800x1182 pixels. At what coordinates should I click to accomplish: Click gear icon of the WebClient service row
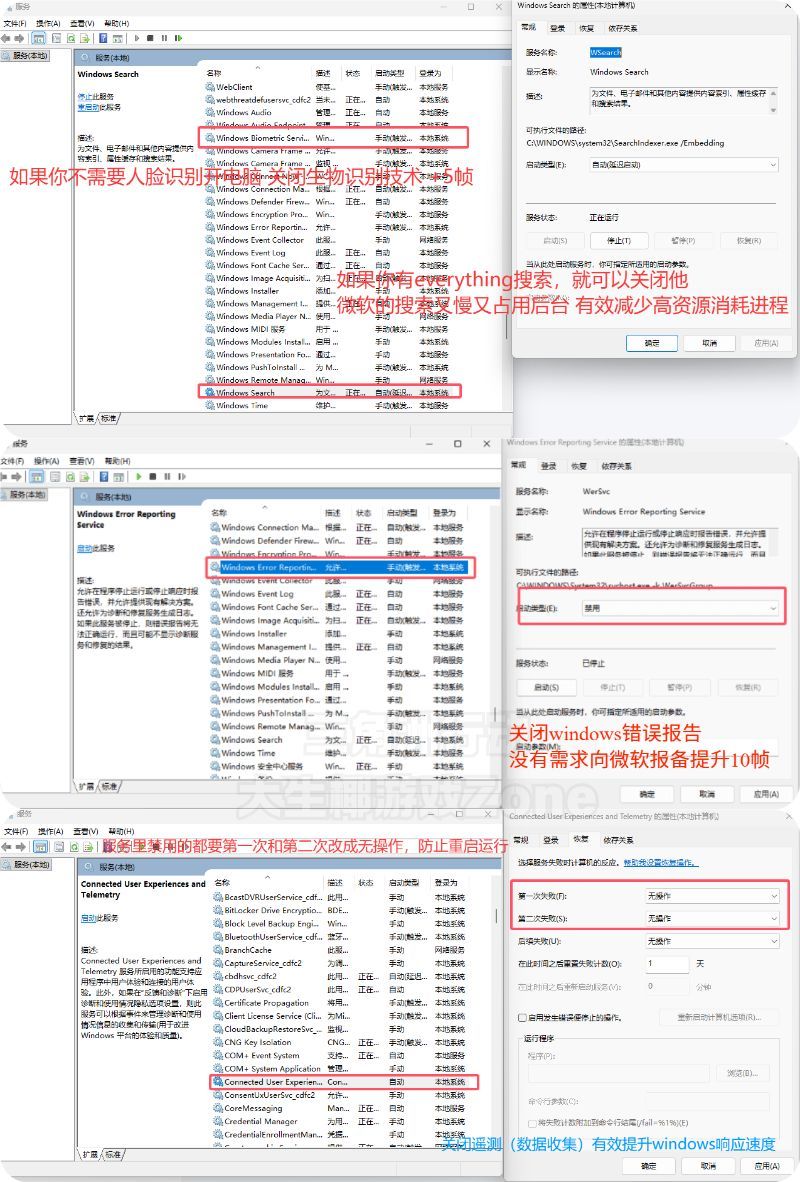[x=210, y=87]
